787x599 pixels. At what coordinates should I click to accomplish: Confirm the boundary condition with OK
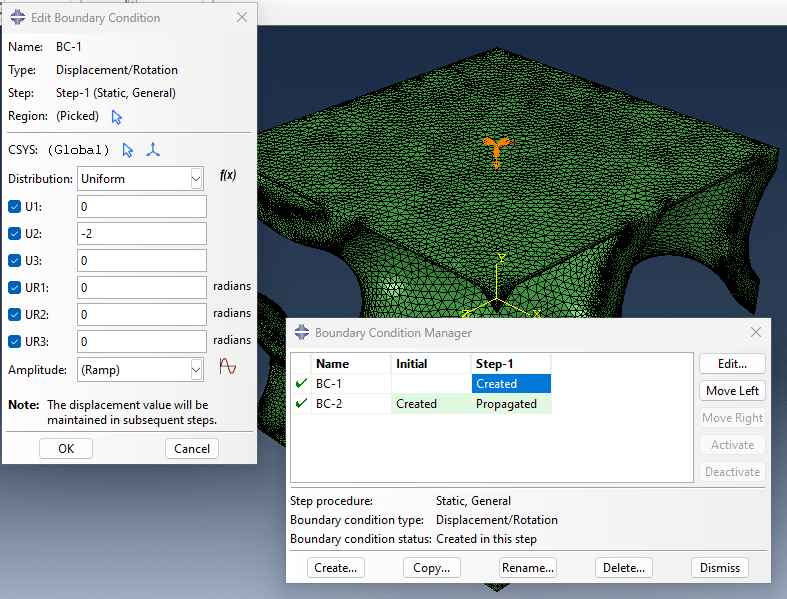coord(66,448)
